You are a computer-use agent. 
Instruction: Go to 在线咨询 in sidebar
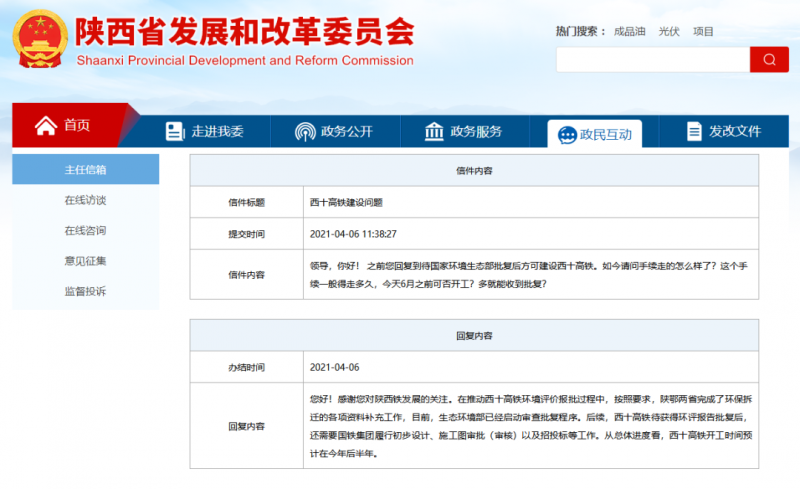tap(85, 230)
